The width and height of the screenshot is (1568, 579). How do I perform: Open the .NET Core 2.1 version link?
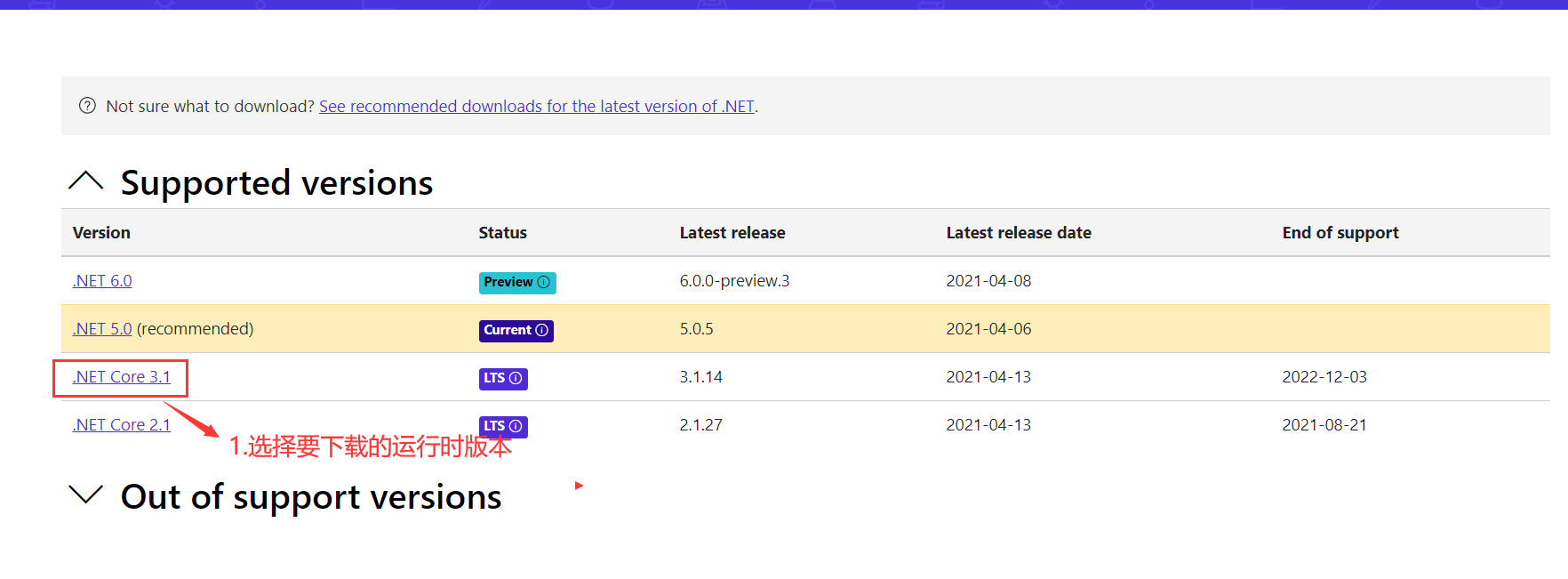121,425
